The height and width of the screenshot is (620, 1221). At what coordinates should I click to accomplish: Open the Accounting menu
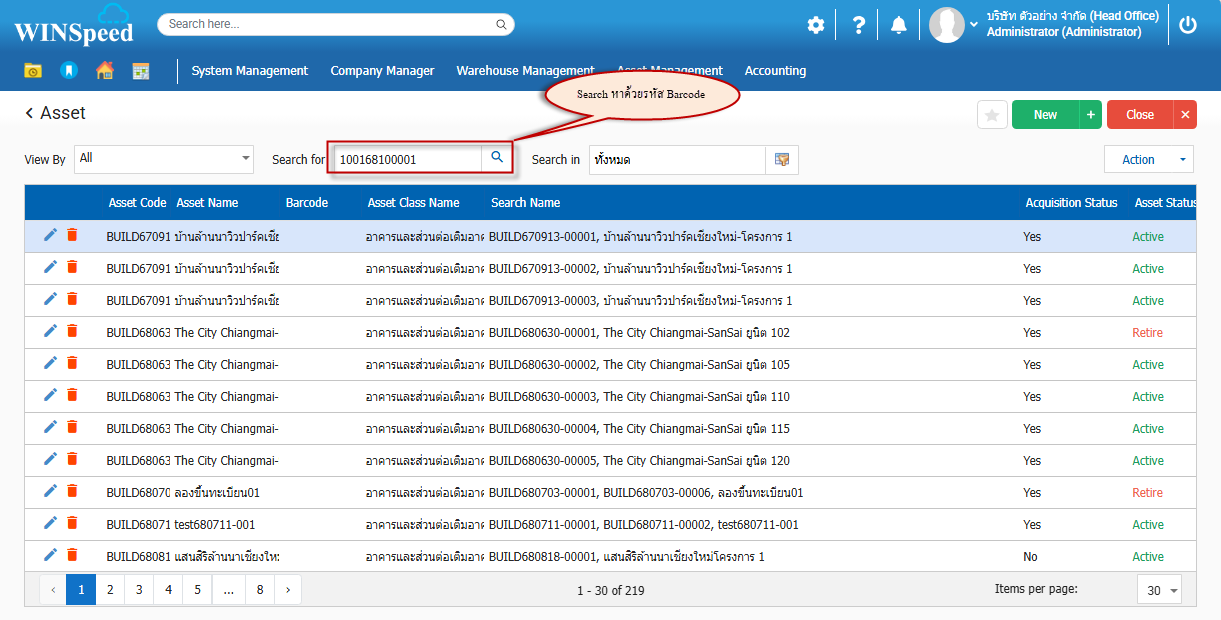tap(775, 71)
